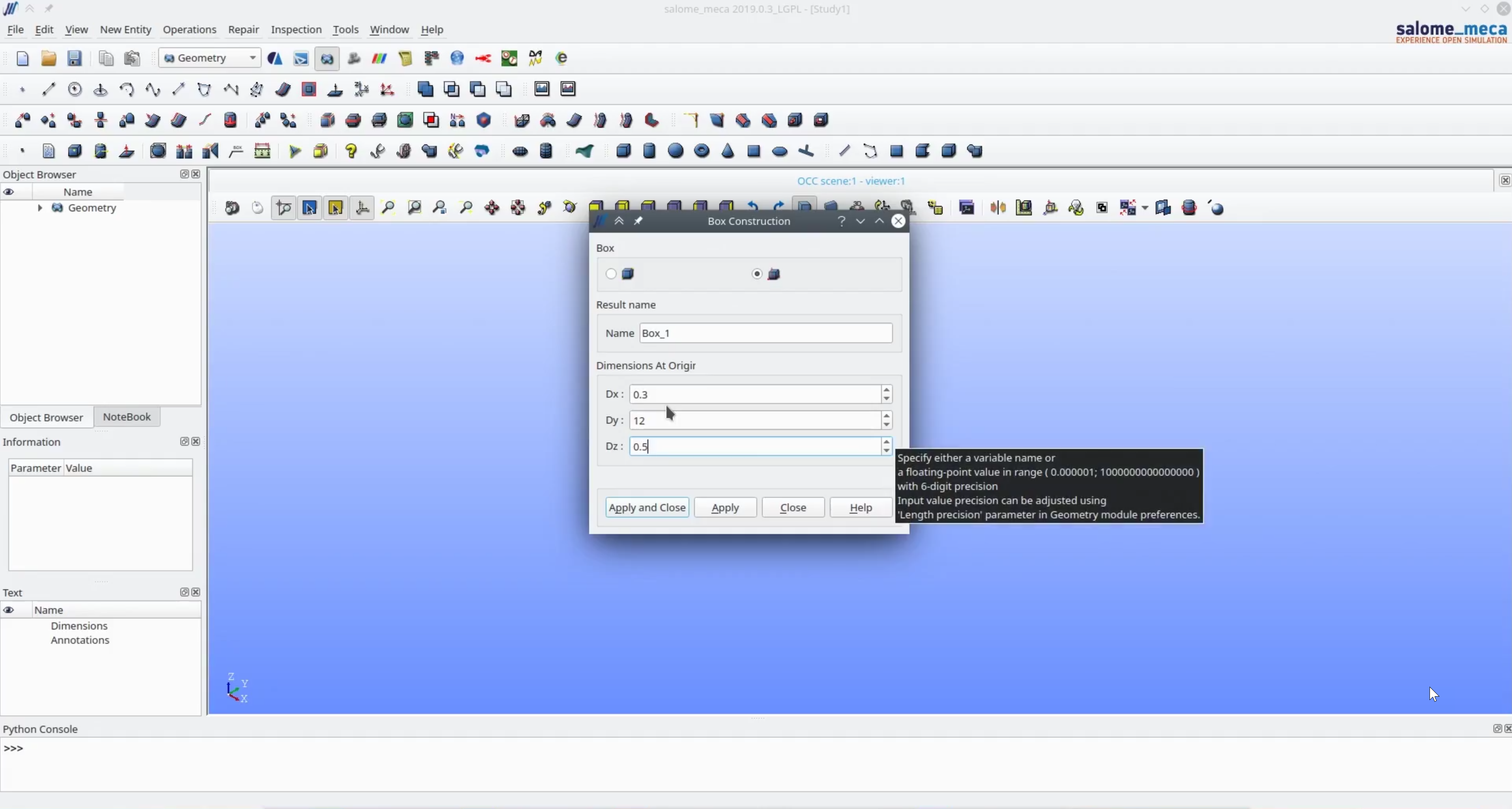Open the Geometry module selector dropdown
The height and width of the screenshot is (809, 1512).
tap(253, 58)
